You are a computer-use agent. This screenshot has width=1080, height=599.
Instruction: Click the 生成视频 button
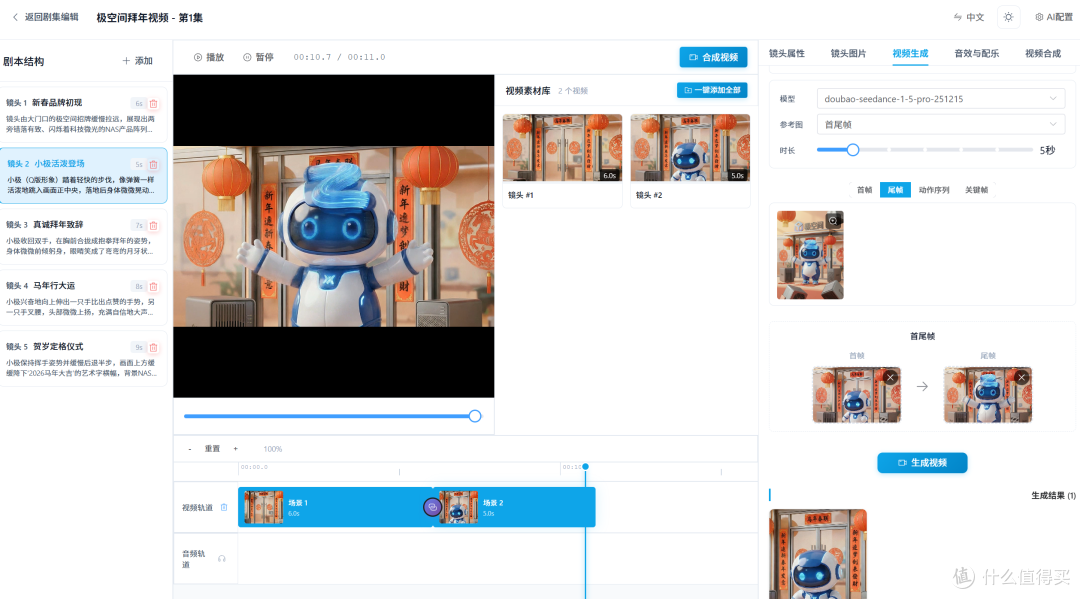tap(922, 463)
